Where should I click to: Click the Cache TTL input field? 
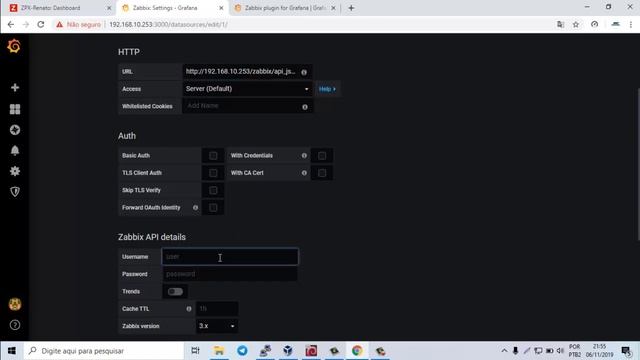(x=217, y=309)
